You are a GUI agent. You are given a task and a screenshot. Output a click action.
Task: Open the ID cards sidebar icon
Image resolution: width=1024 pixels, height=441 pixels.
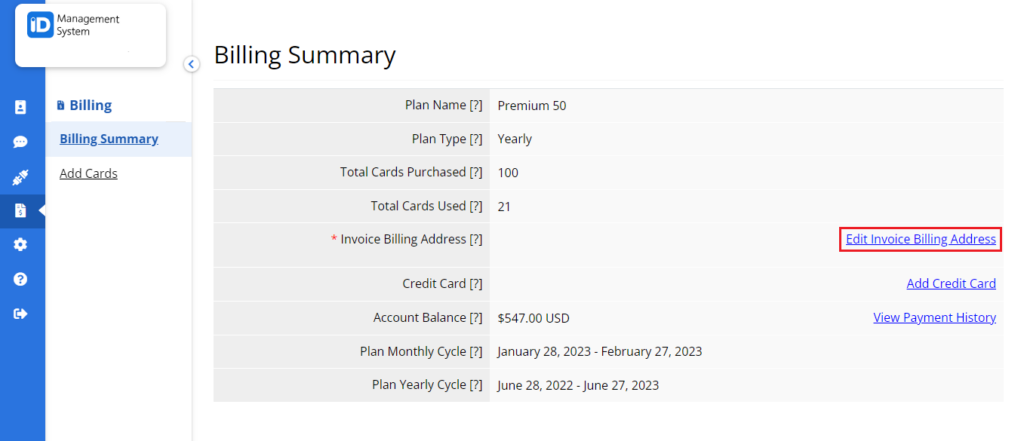(x=20, y=107)
